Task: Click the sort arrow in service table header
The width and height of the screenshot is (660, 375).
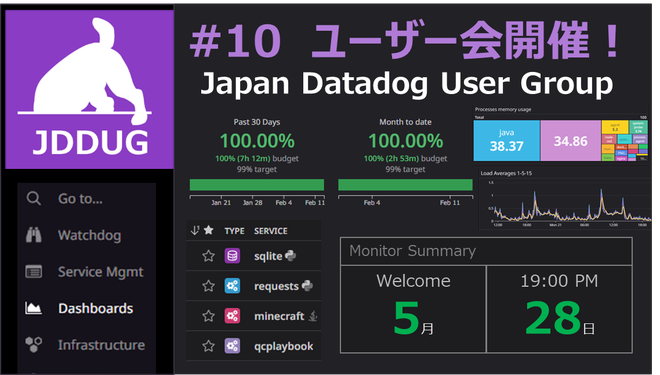Action: pos(195,230)
